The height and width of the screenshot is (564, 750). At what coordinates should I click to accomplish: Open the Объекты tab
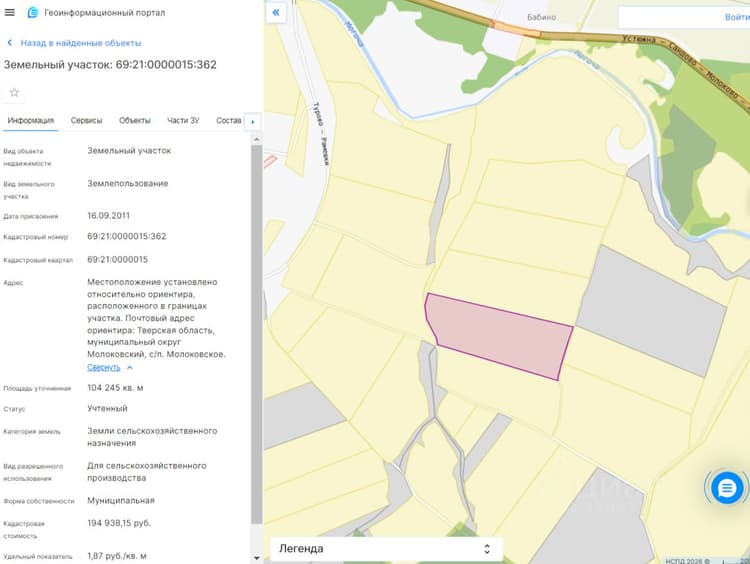135,121
